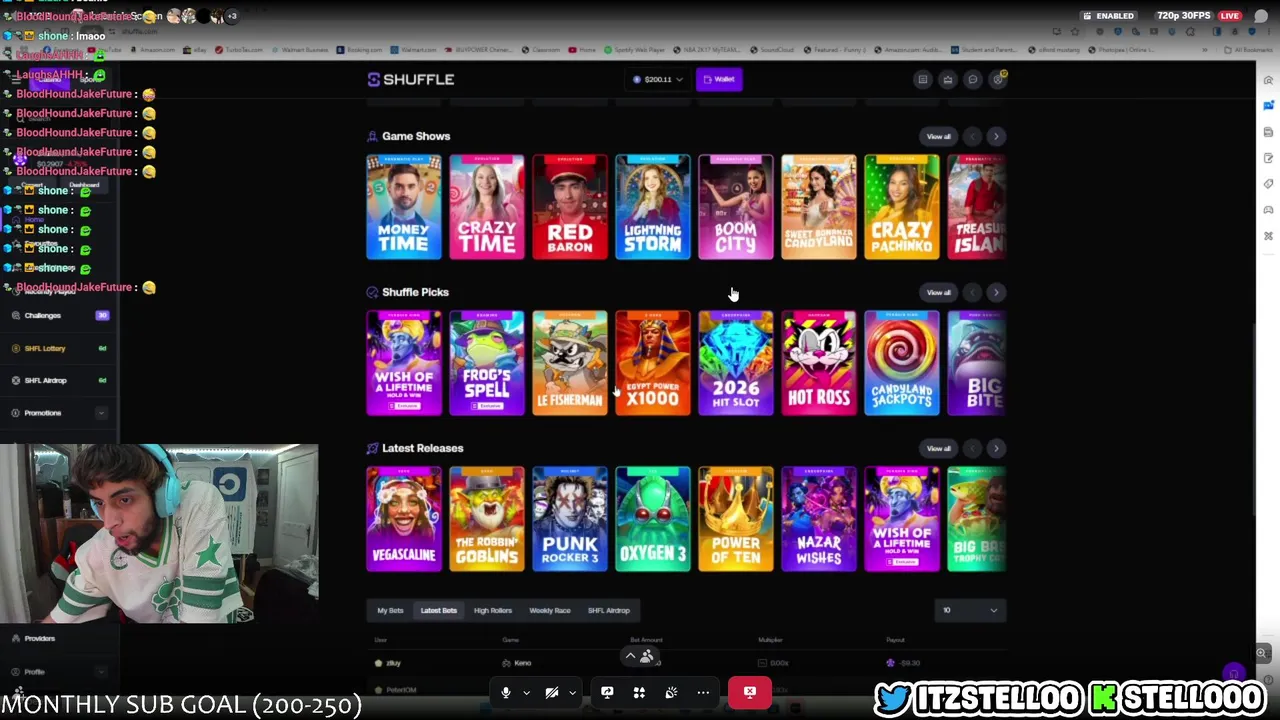Open the reactions icon in call toolbar
This screenshot has width=1280, height=720.
coord(671,692)
